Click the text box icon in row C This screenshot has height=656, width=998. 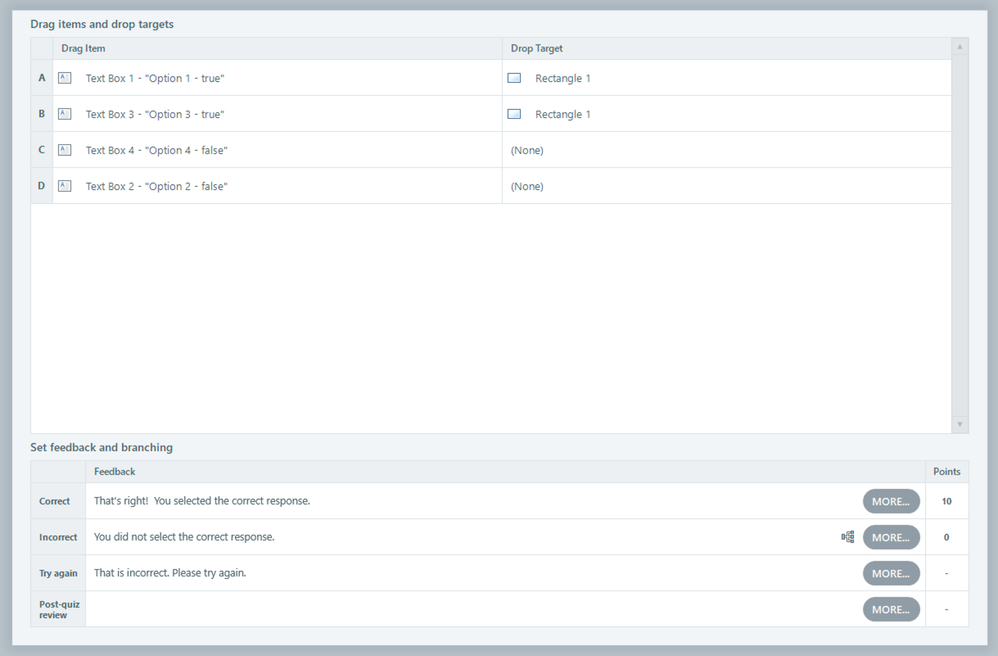click(x=64, y=150)
